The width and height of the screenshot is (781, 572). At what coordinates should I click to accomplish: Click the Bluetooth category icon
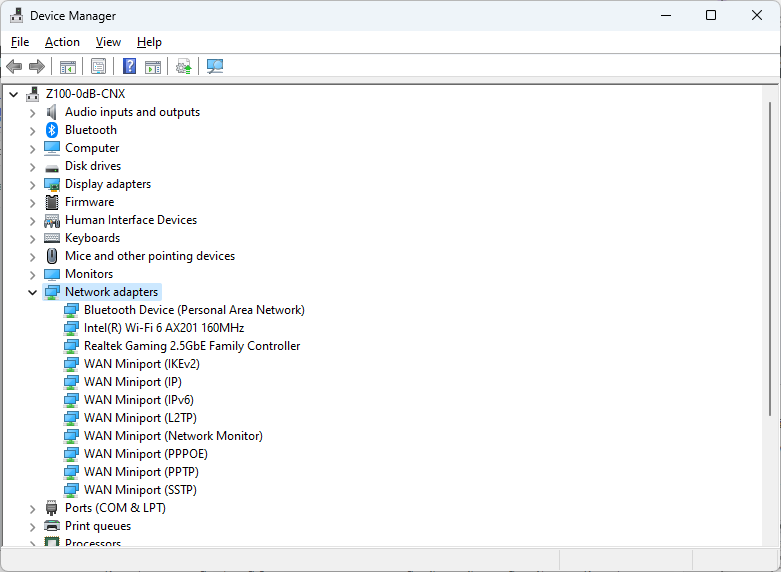pyautogui.click(x=52, y=130)
